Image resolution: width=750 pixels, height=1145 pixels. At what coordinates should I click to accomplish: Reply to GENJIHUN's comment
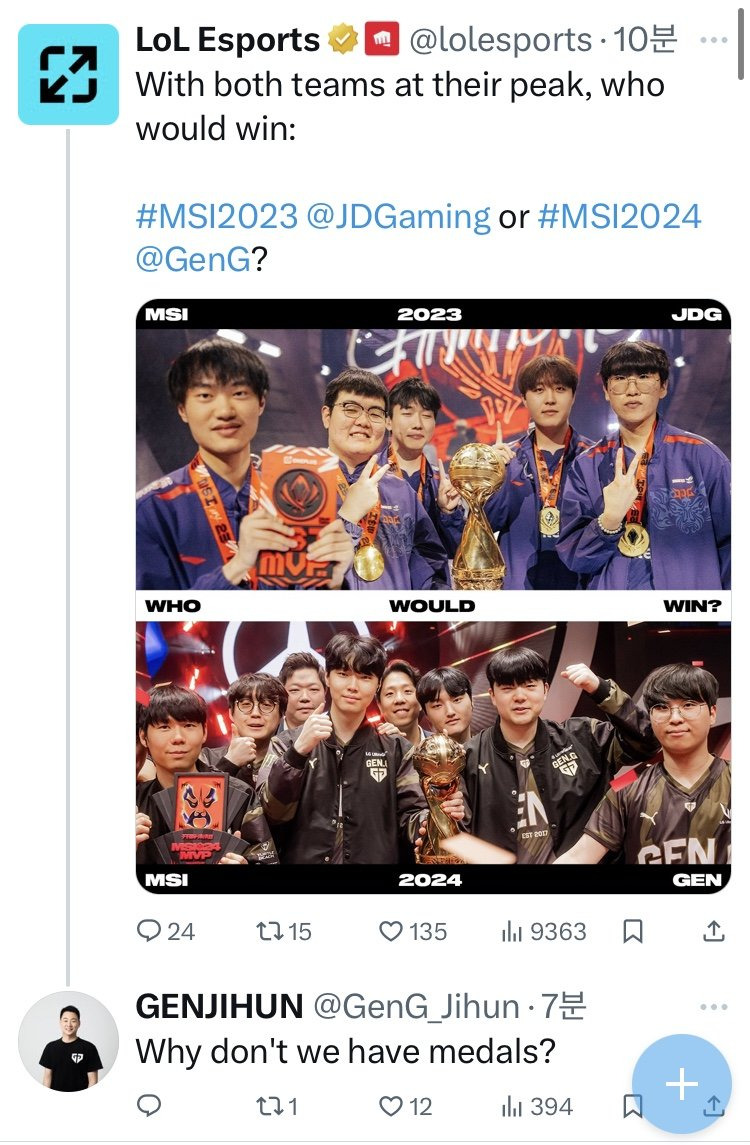pyautogui.click(x=149, y=1106)
